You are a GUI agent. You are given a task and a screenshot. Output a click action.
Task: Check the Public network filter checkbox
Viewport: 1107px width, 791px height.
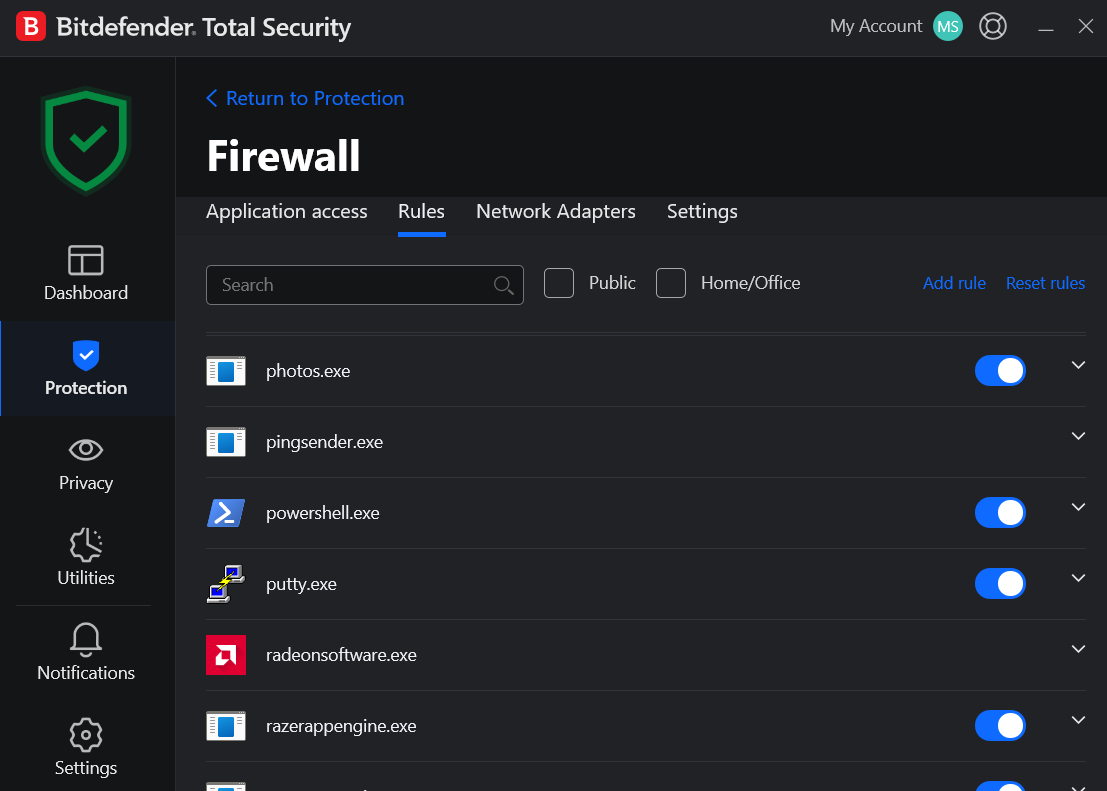coord(558,283)
